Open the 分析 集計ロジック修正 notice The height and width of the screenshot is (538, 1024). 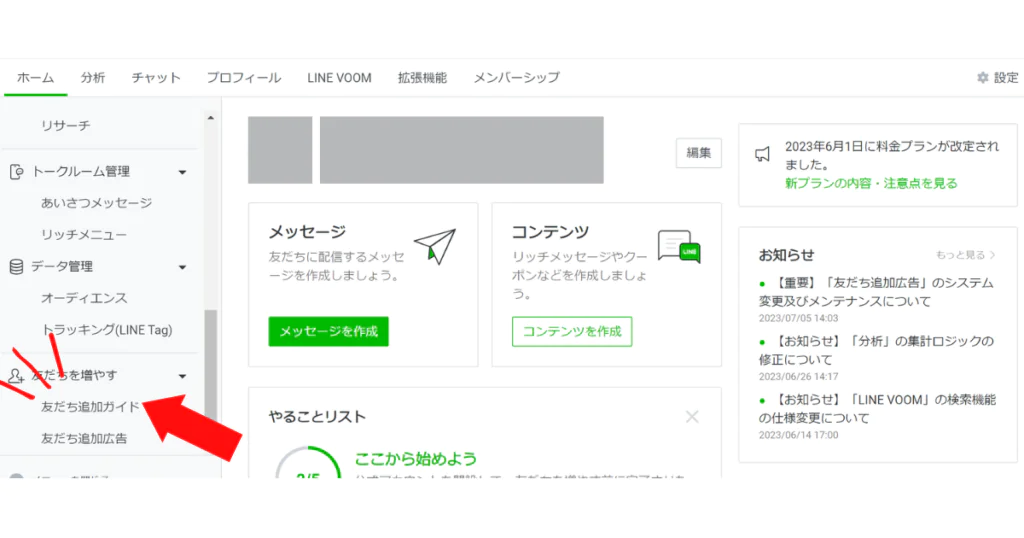876,351
